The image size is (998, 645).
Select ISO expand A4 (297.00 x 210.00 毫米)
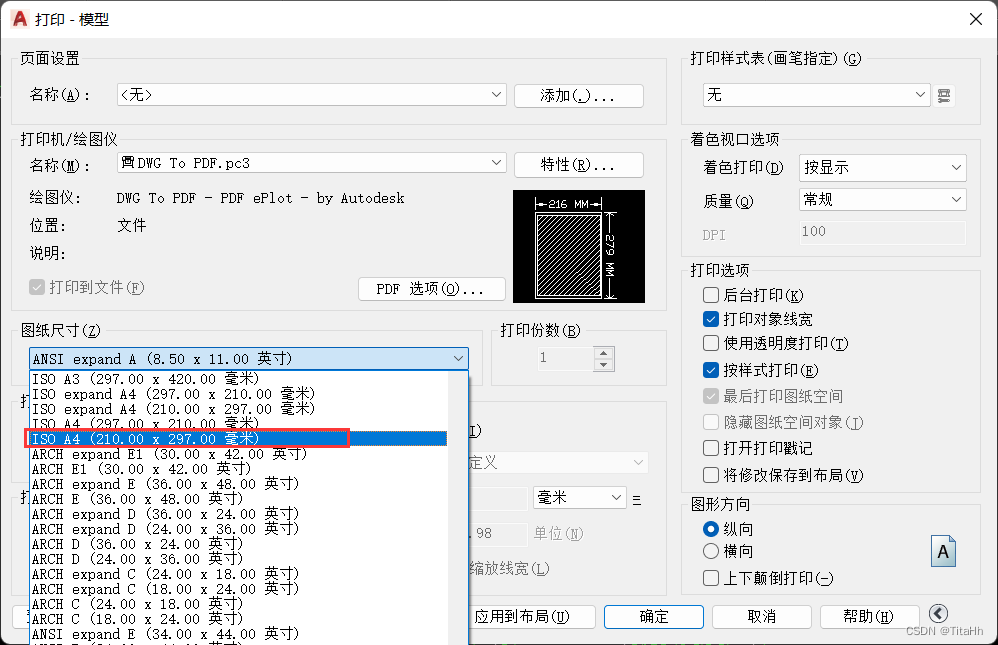[239, 394]
